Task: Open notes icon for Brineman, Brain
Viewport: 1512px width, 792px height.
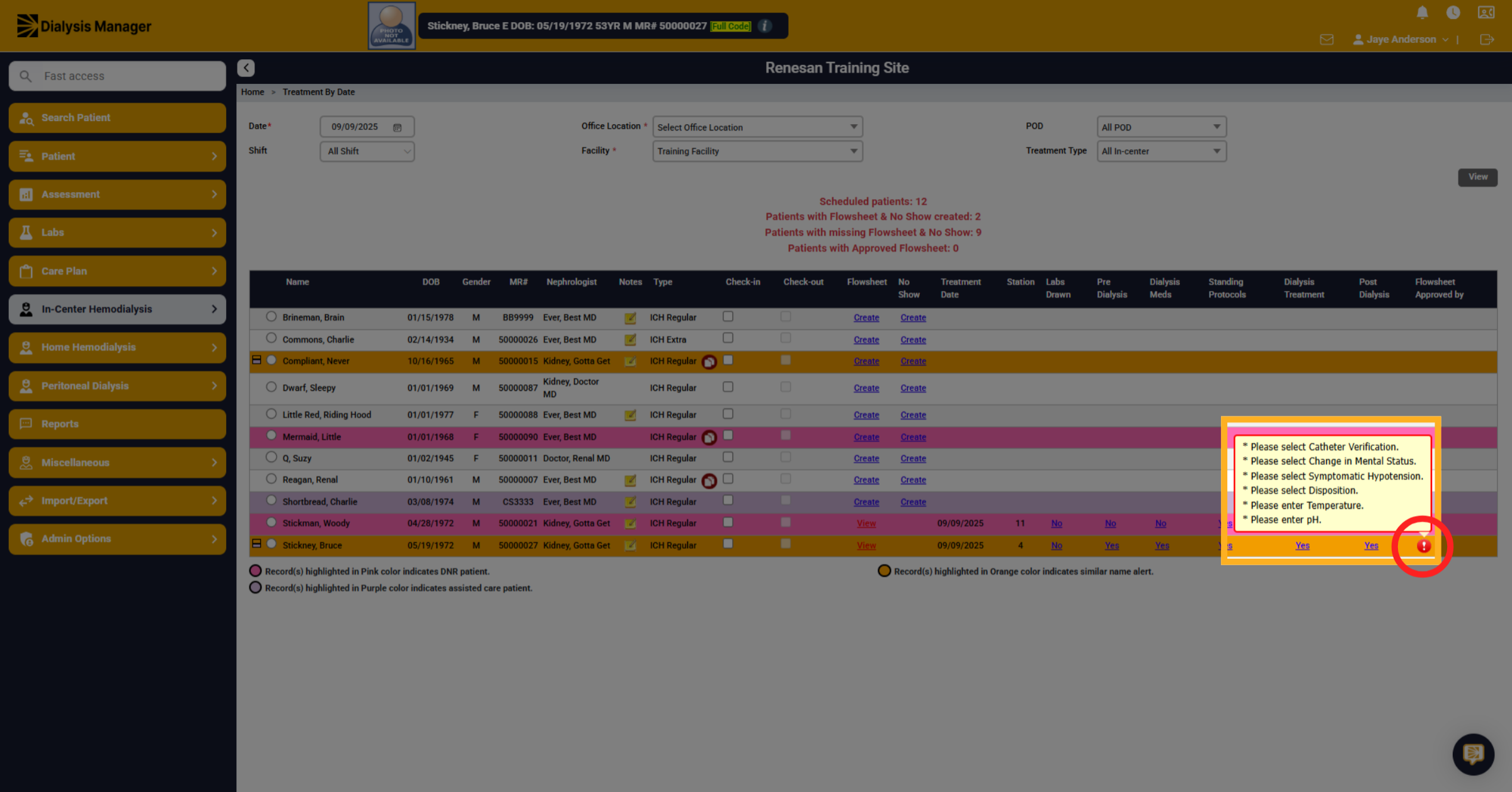Action: click(x=630, y=318)
